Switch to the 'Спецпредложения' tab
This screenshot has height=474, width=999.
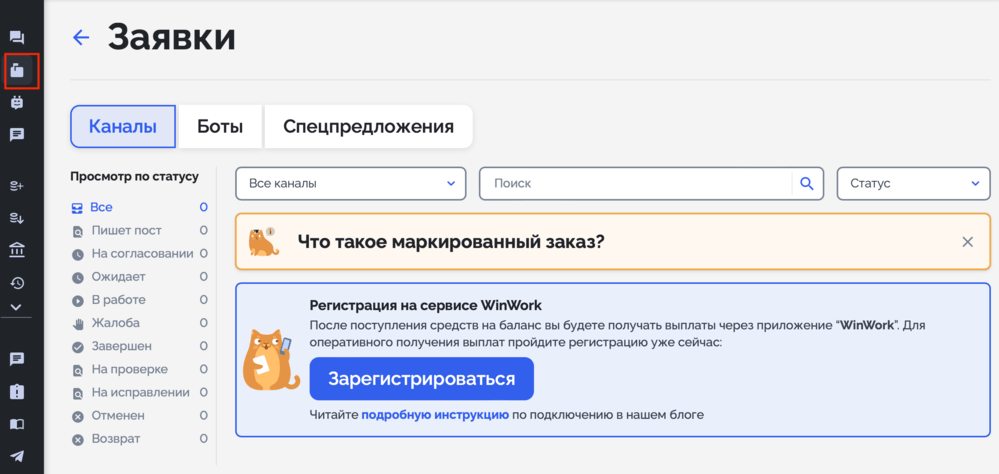(368, 126)
